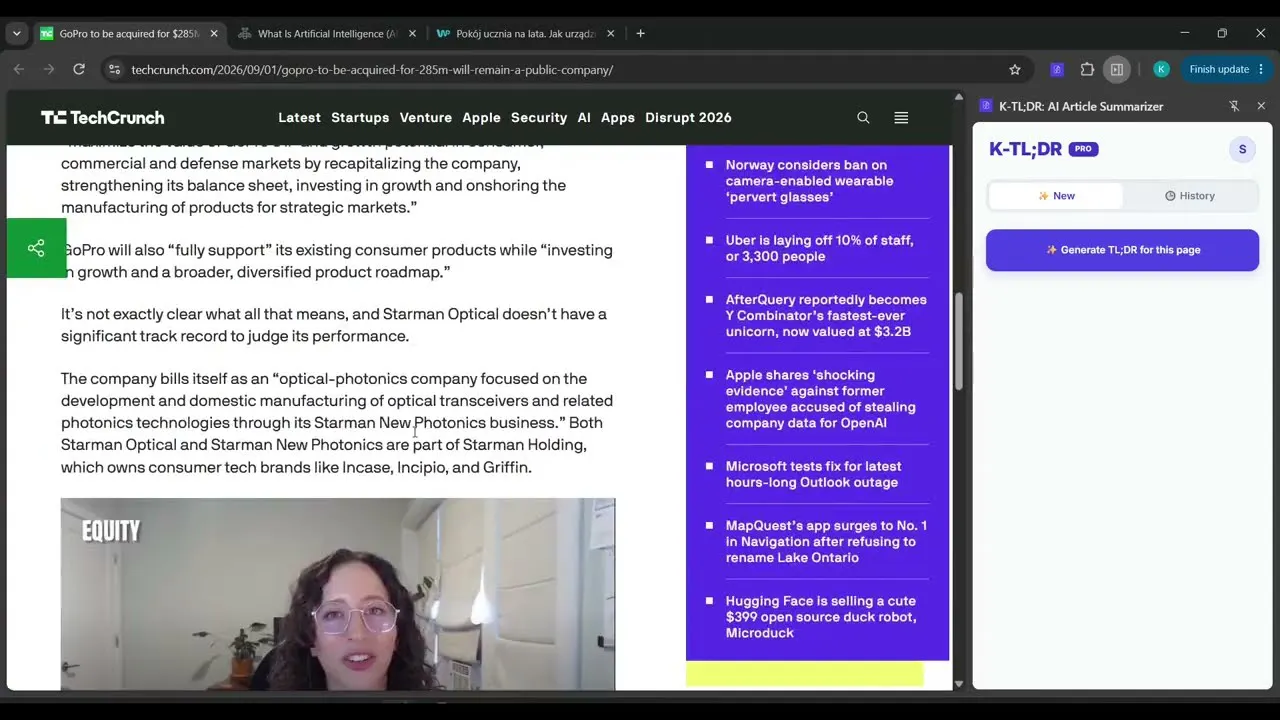Open the Venture nav section

point(426,117)
